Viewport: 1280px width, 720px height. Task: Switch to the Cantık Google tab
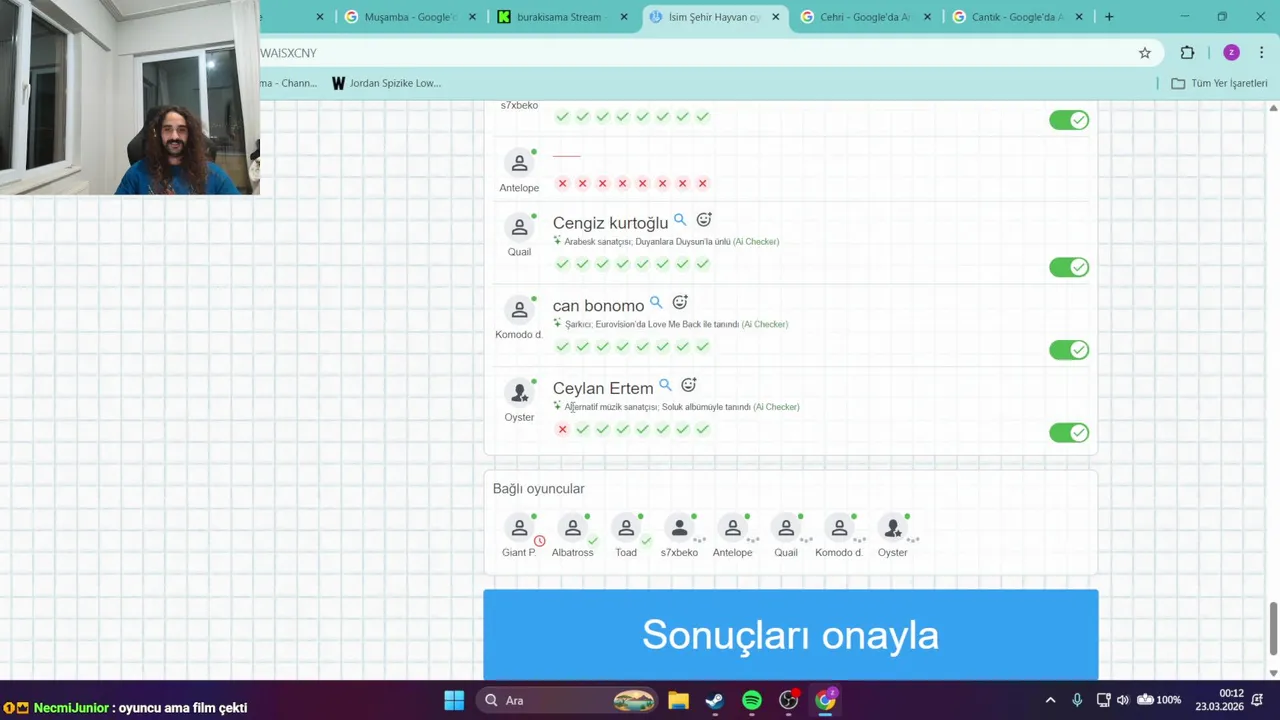click(1017, 17)
